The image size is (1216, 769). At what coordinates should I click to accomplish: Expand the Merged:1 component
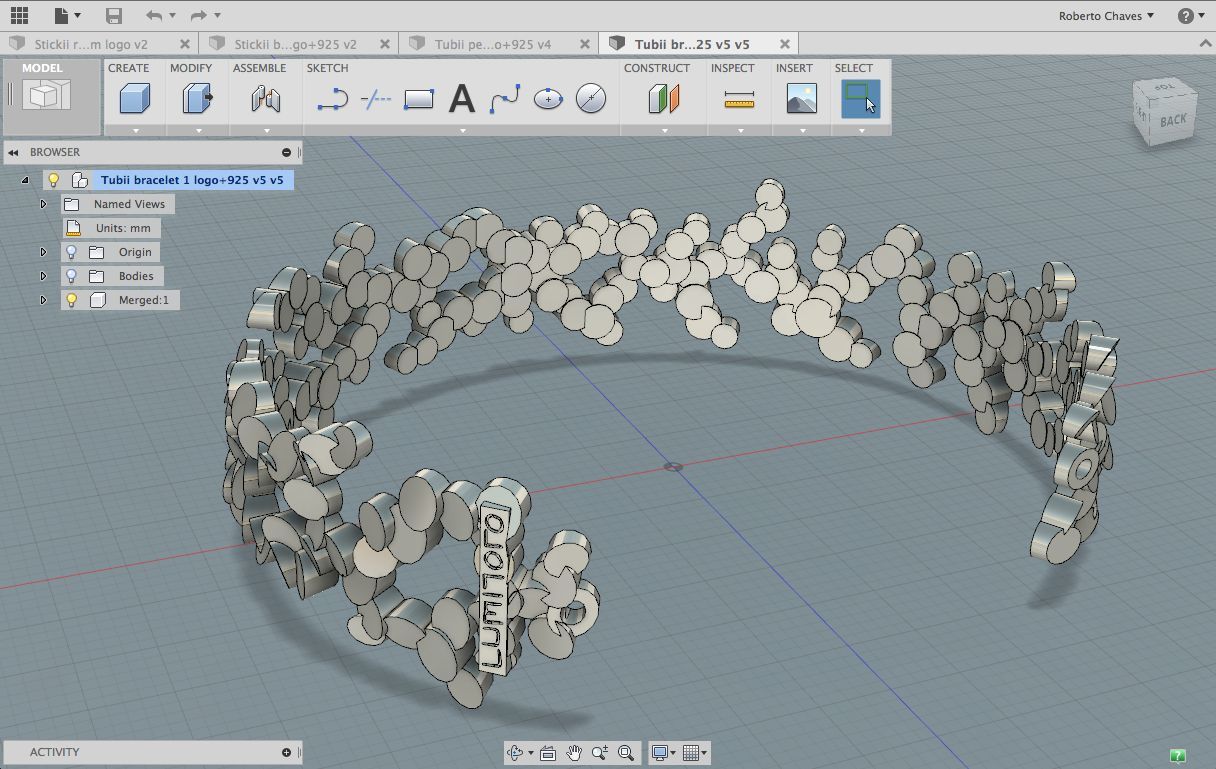click(x=43, y=300)
